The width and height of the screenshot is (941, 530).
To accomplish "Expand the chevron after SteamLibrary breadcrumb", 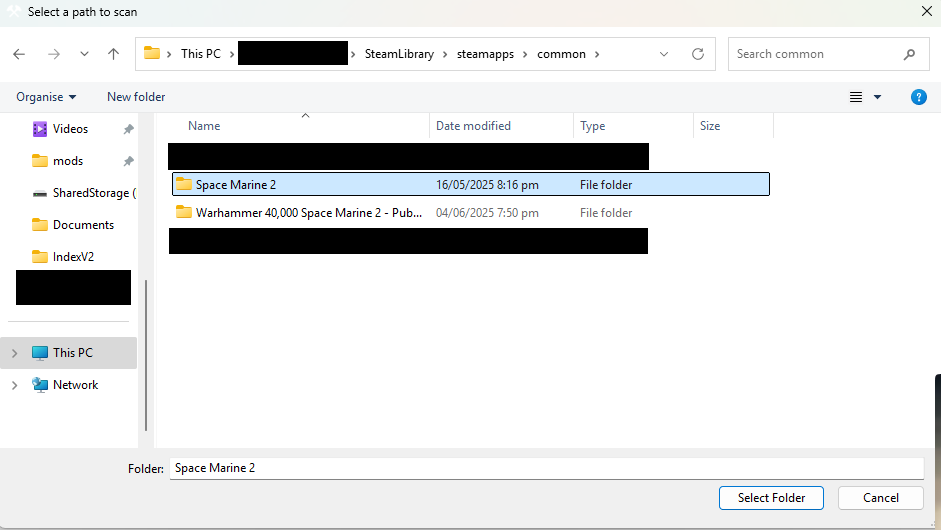I will (445, 54).
